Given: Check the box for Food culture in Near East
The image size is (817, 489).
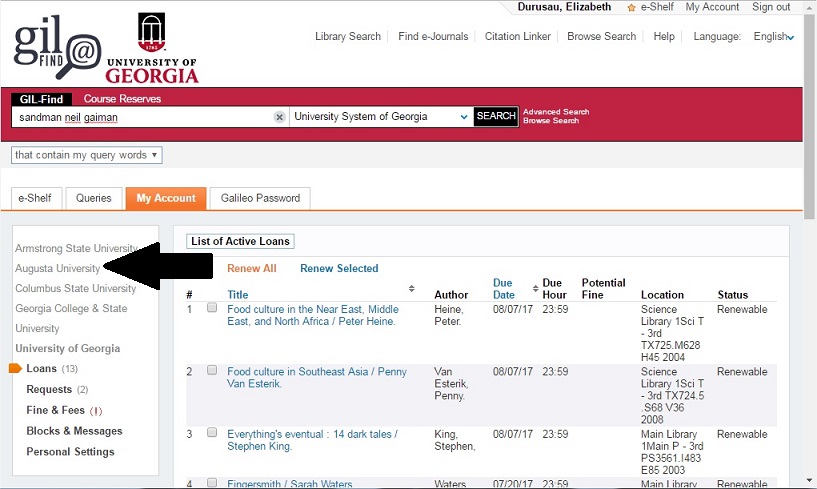Looking at the screenshot, I should 212,309.
